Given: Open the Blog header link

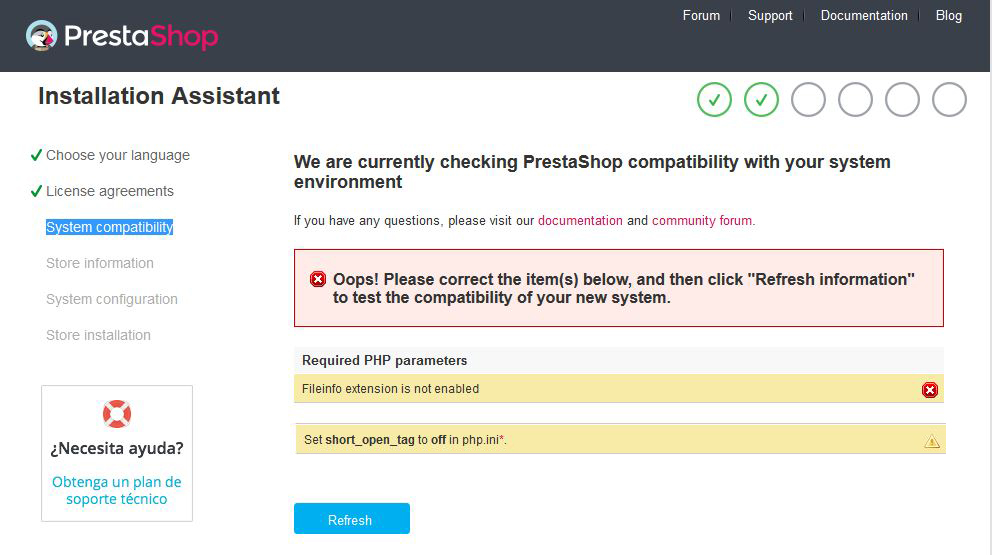Looking at the screenshot, I should click(948, 15).
